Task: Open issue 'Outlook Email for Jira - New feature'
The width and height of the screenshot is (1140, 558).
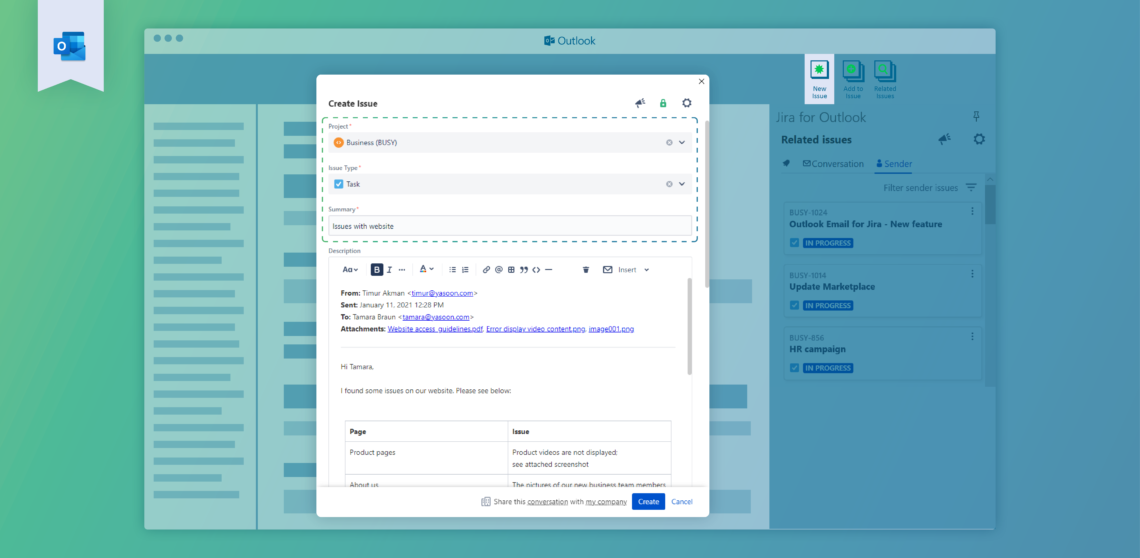Action: click(x=865, y=224)
